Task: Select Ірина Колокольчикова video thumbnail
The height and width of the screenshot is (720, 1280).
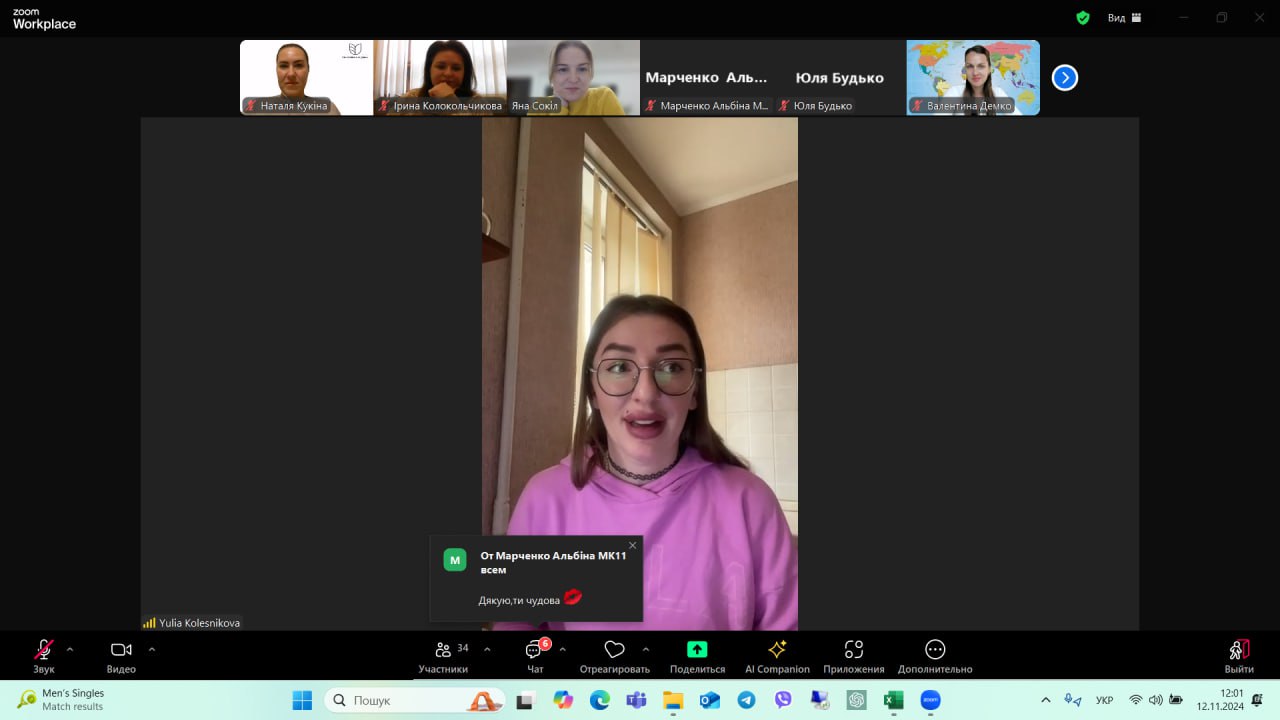Action: click(440, 78)
